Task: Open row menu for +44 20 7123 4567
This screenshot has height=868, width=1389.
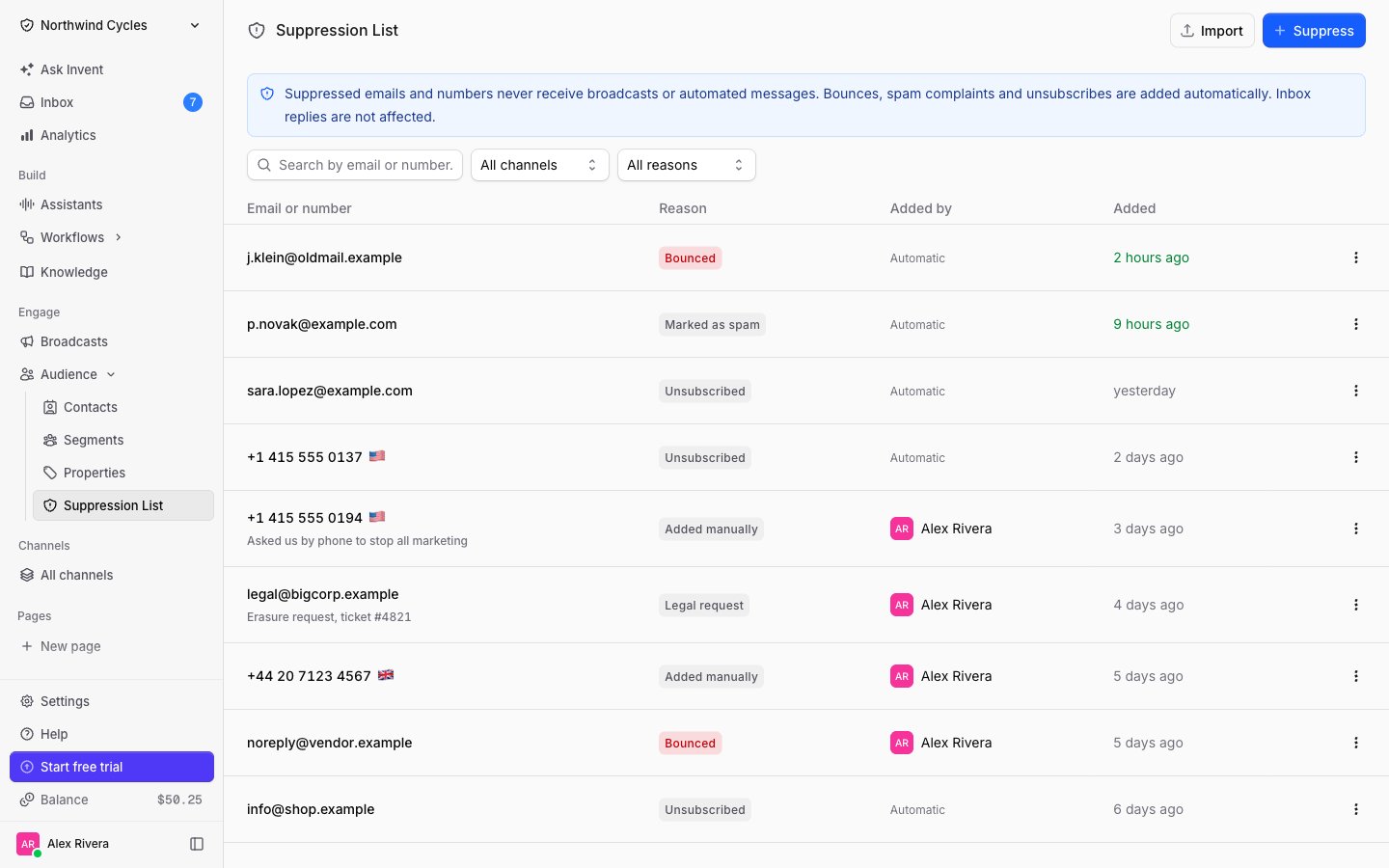Action: 1355,676
